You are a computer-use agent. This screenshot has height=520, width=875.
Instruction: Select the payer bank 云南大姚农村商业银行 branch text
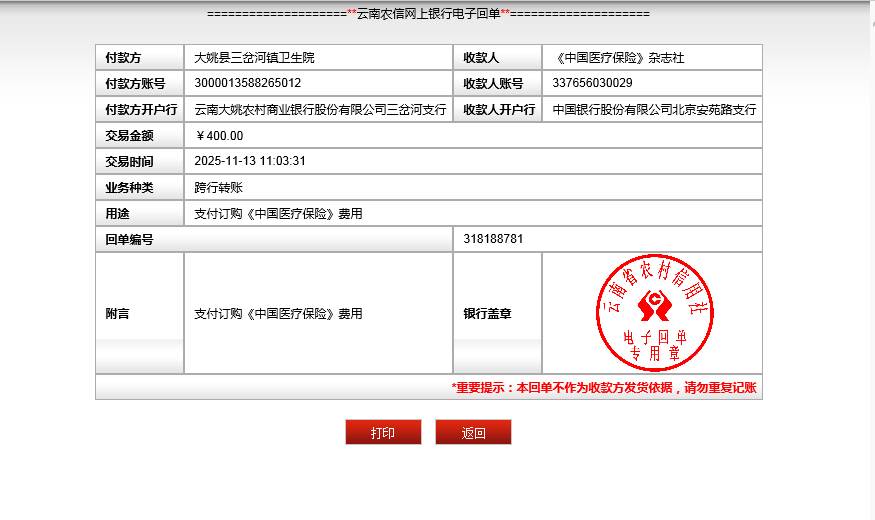click(x=319, y=110)
